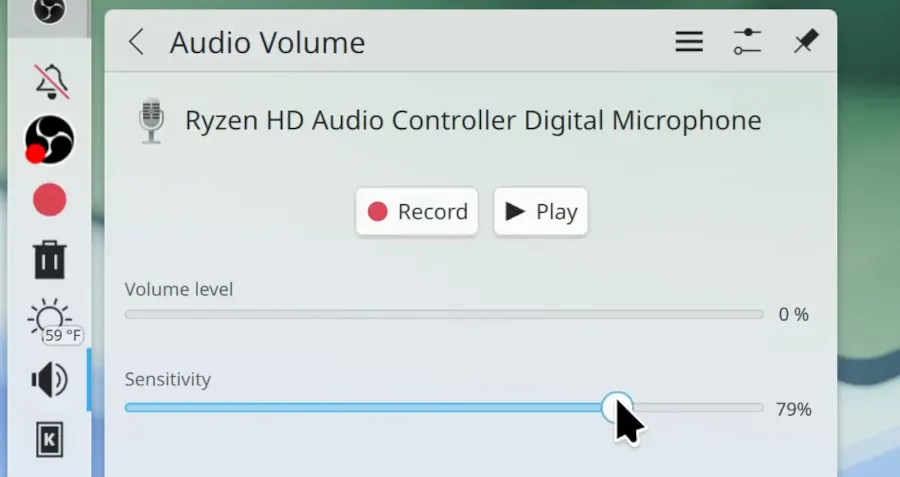Image resolution: width=900 pixels, height=477 pixels.
Task: Open the boxed K icon in the panel
Action: pos(50,440)
